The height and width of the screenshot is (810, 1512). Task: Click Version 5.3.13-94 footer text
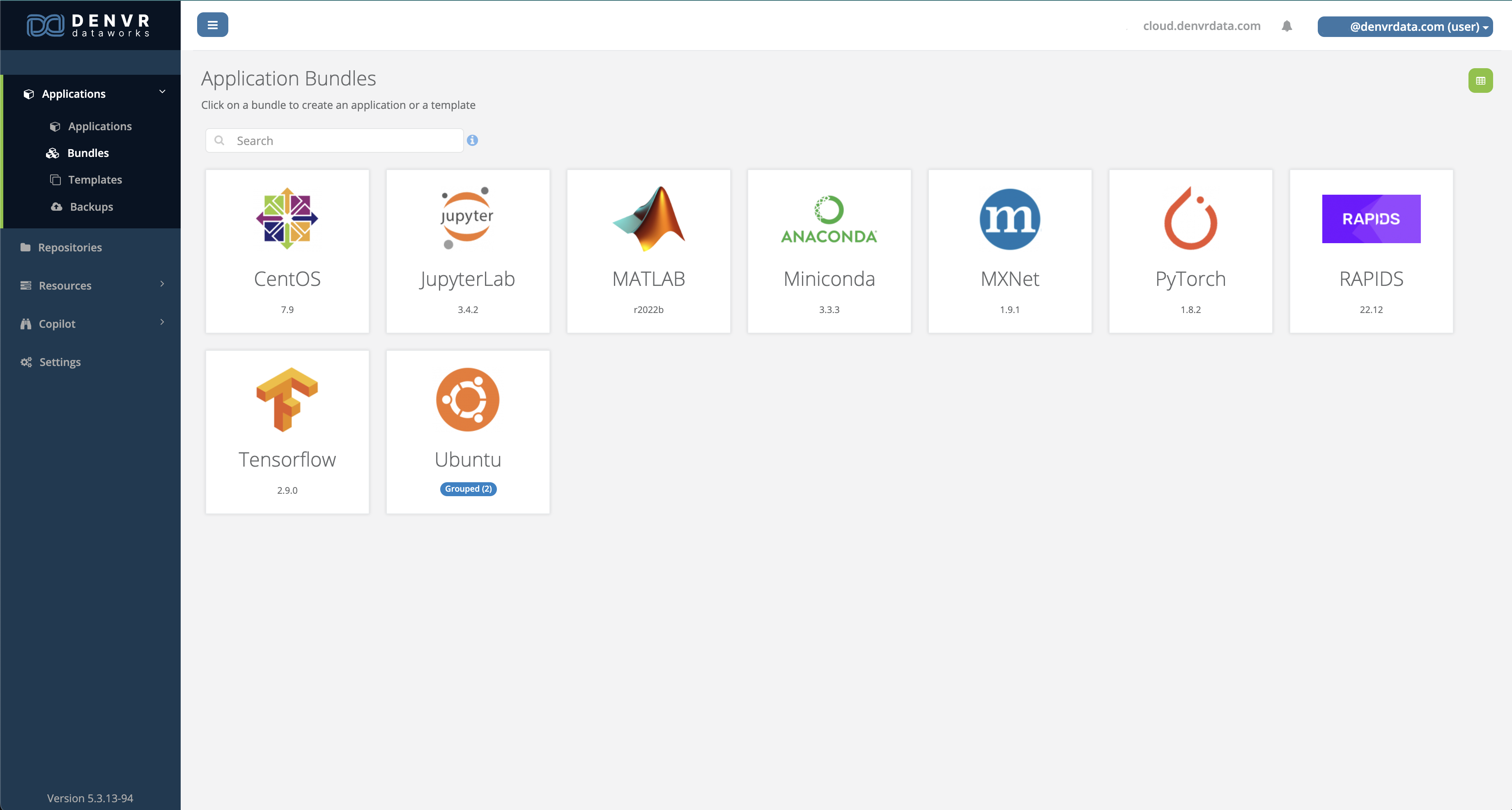pos(90,798)
